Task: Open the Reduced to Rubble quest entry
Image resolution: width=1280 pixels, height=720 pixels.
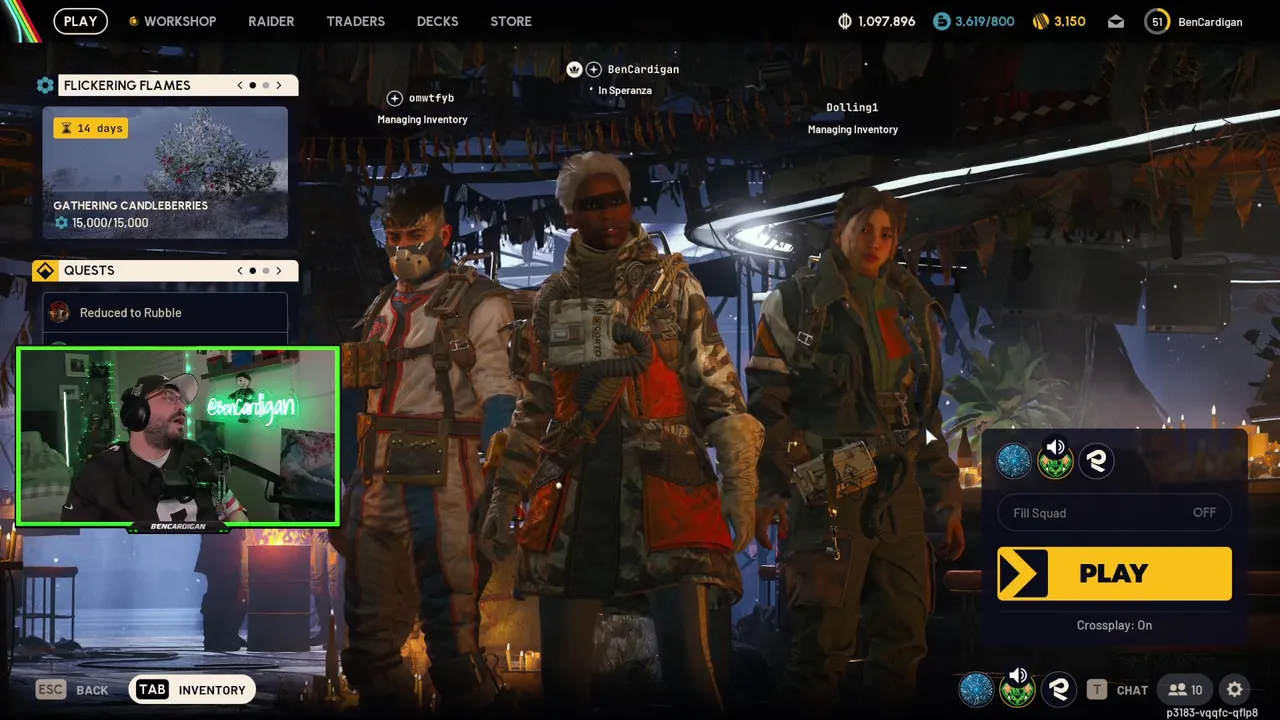Action: 165,313
